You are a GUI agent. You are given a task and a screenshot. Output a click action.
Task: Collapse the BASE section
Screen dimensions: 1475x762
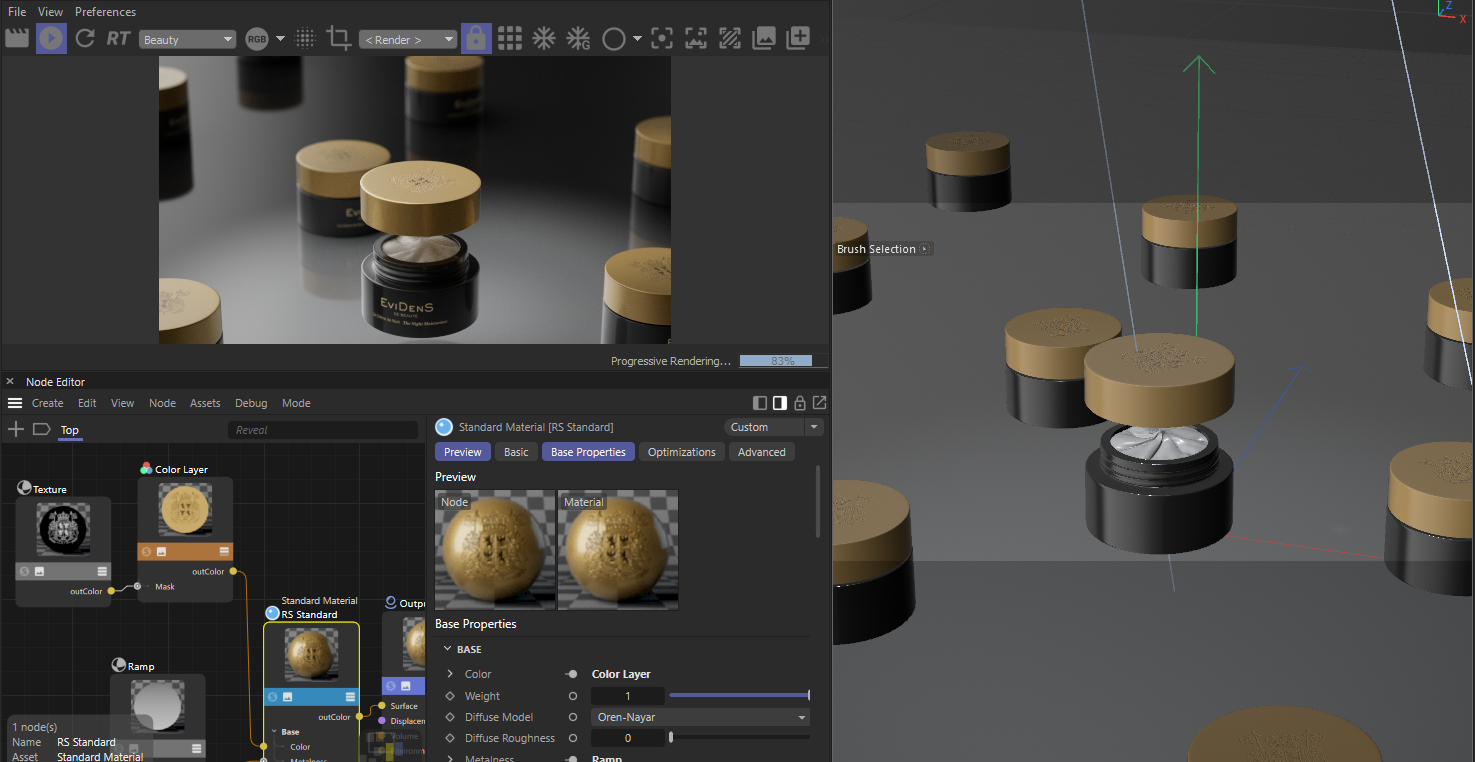pyautogui.click(x=448, y=649)
